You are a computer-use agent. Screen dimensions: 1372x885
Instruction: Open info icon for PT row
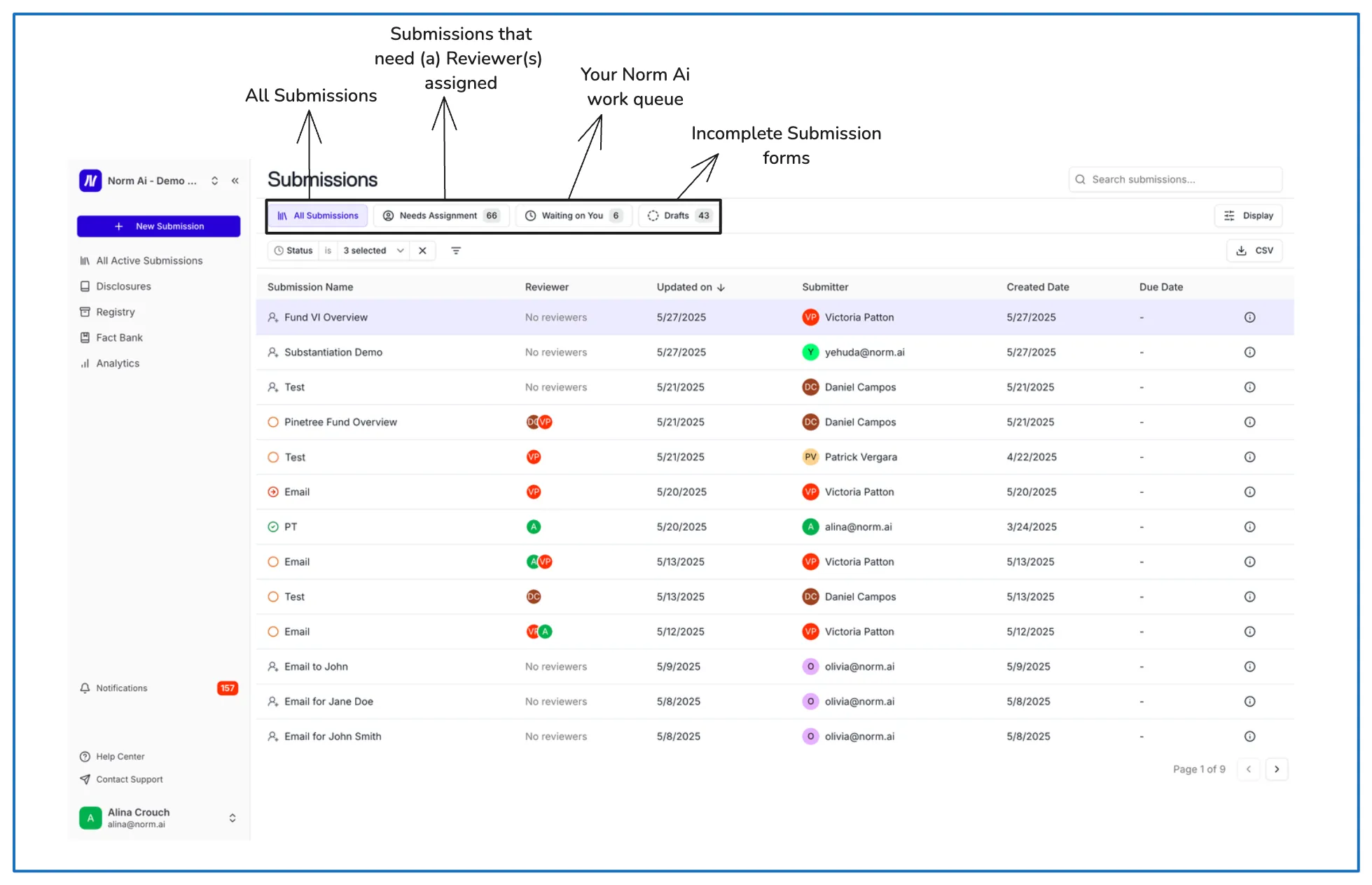tap(1249, 527)
